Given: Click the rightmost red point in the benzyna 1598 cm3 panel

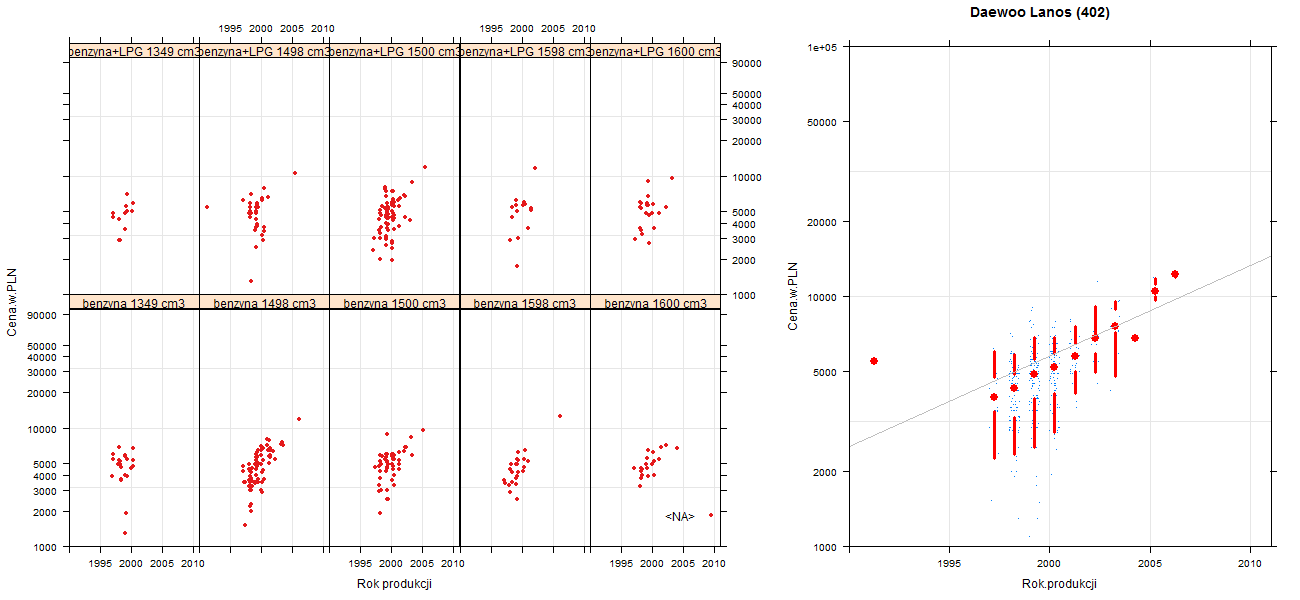Looking at the screenshot, I should (560, 416).
